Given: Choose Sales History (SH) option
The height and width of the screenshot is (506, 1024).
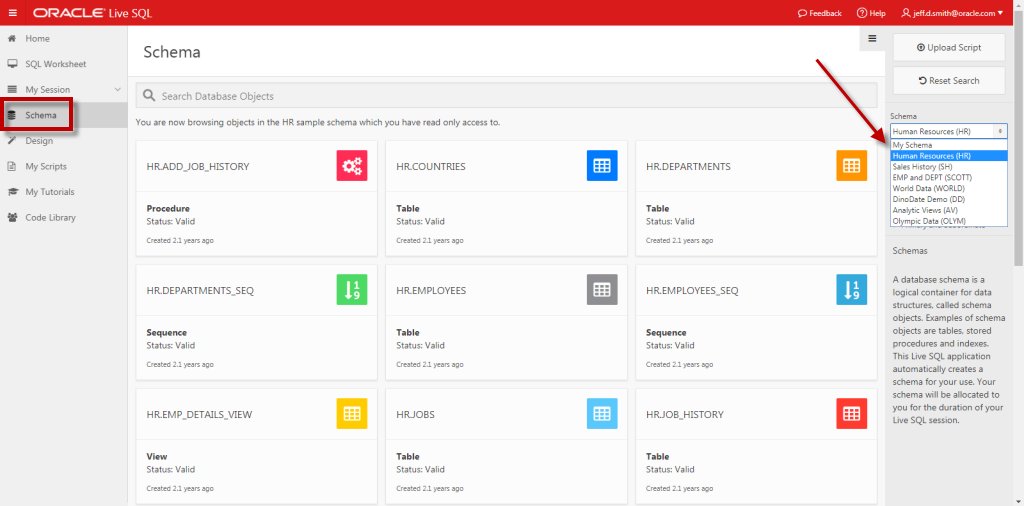Looking at the screenshot, I should pyautogui.click(x=949, y=166).
